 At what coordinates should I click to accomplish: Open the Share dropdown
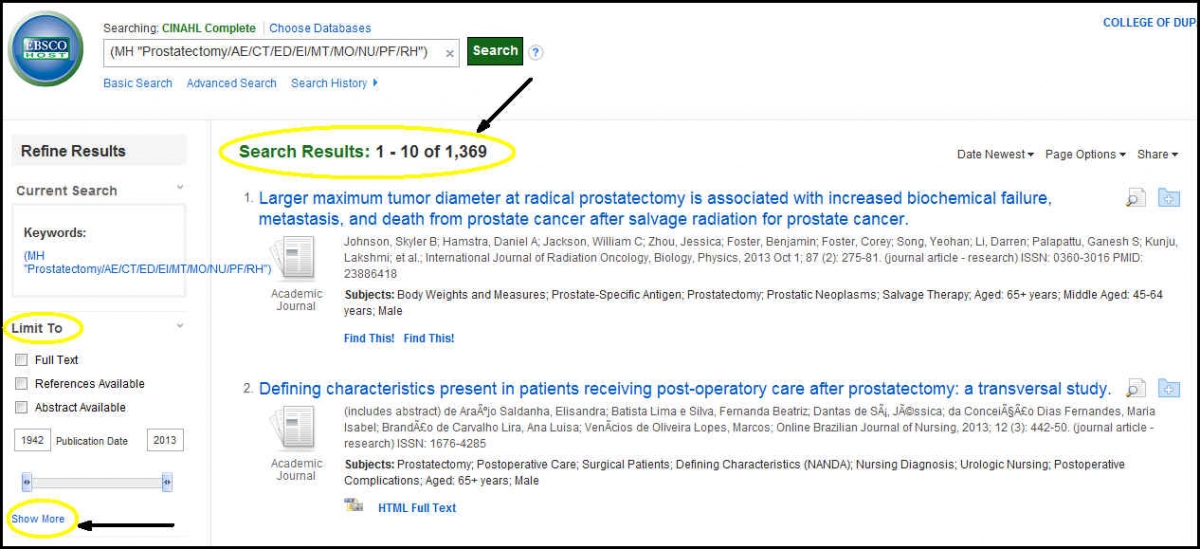coord(1157,154)
